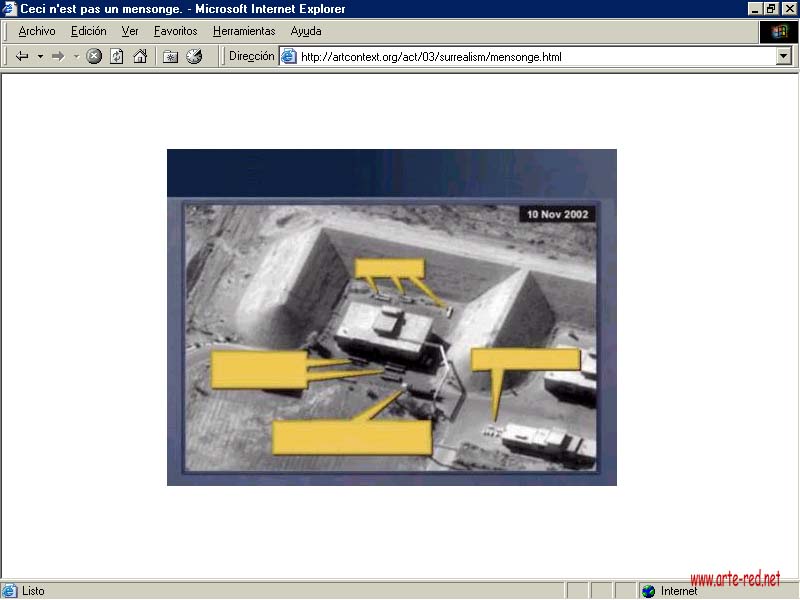The width and height of the screenshot is (800, 600).
Task: Open the Edición menu
Action: point(88,31)
